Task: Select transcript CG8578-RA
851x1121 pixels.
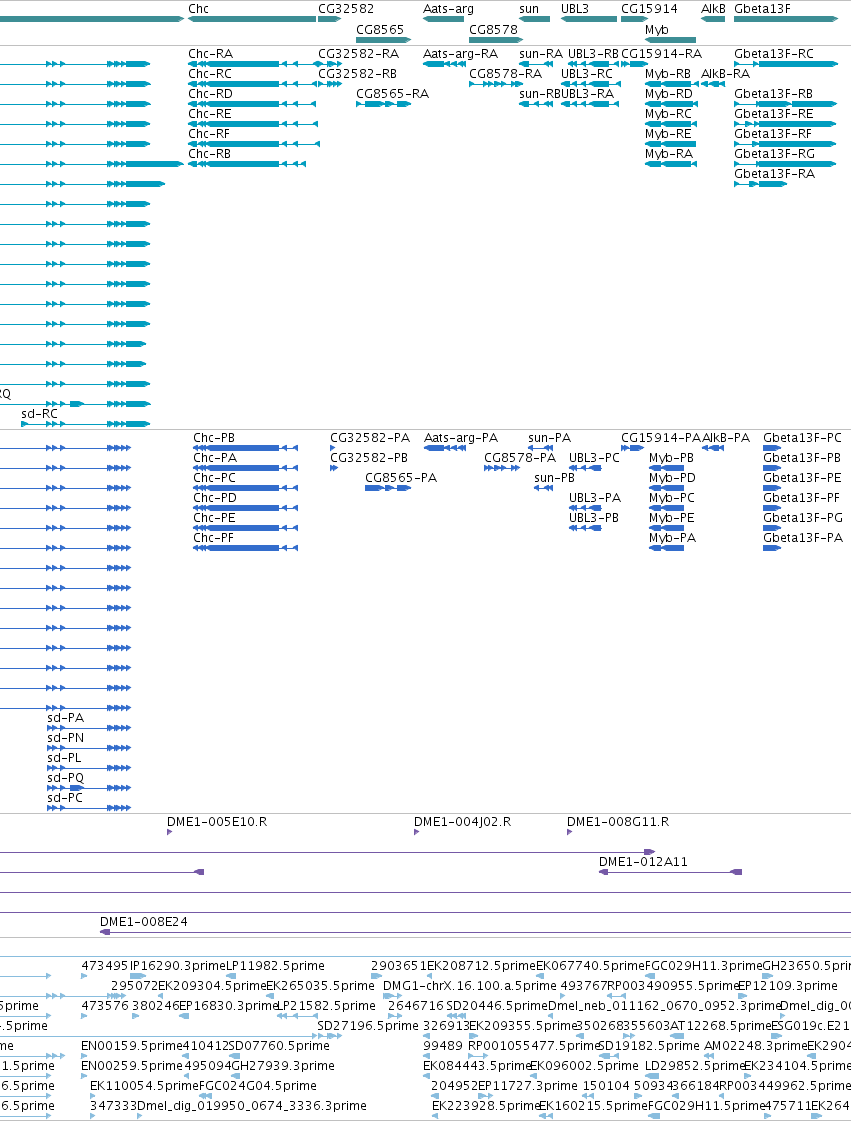Action: pos(505,74)
